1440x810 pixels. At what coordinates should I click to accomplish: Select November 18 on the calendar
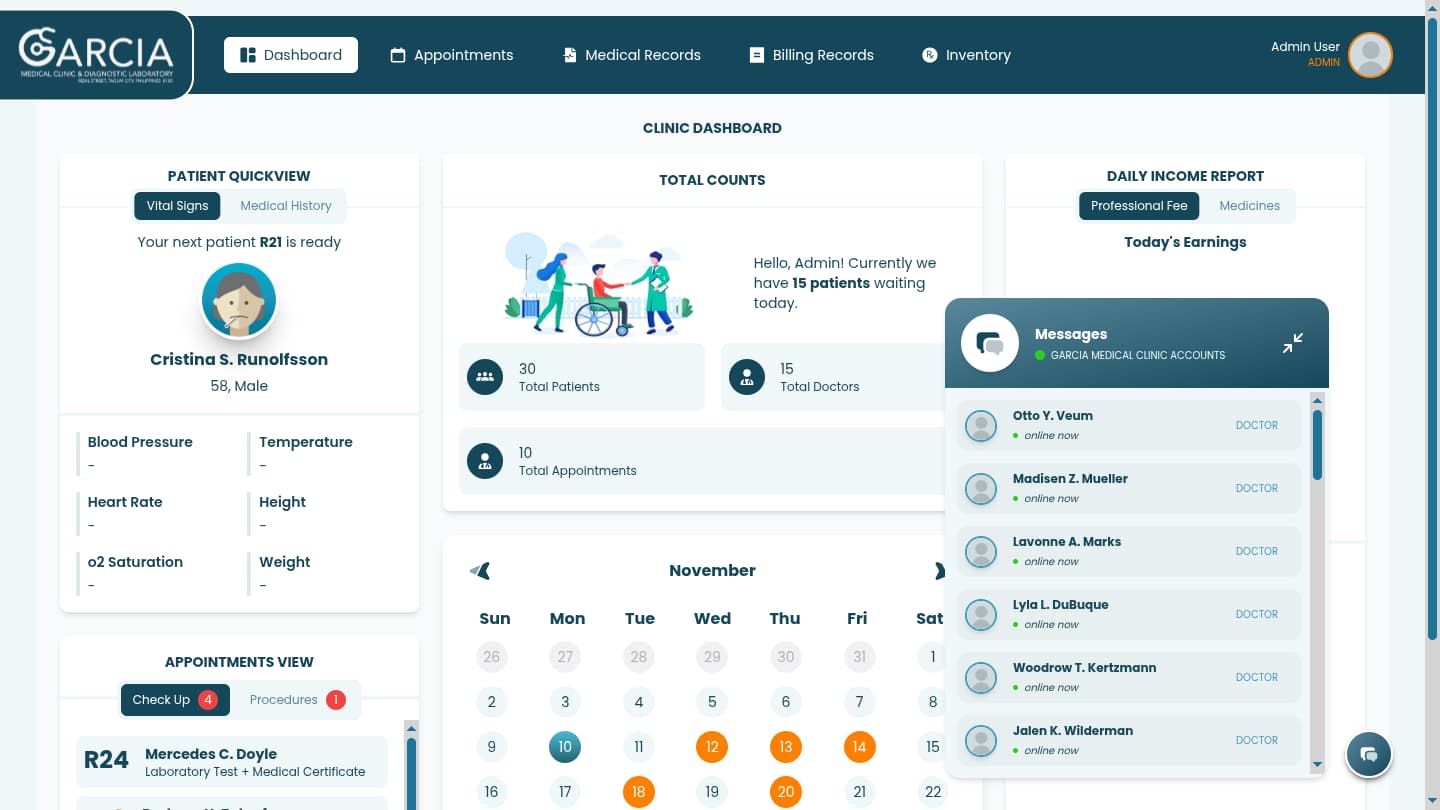[x=638, y=792]
